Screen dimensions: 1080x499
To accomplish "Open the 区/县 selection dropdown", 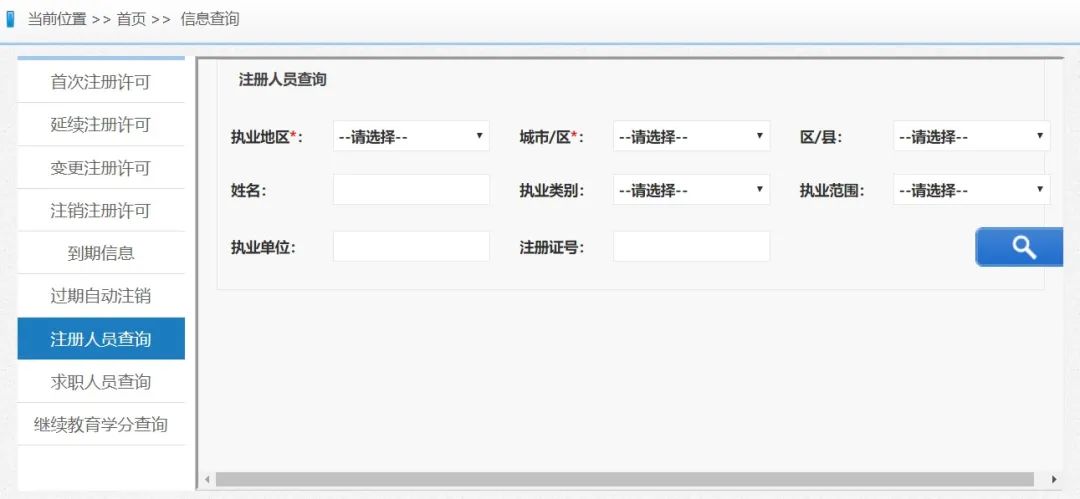I will (971, 136).
